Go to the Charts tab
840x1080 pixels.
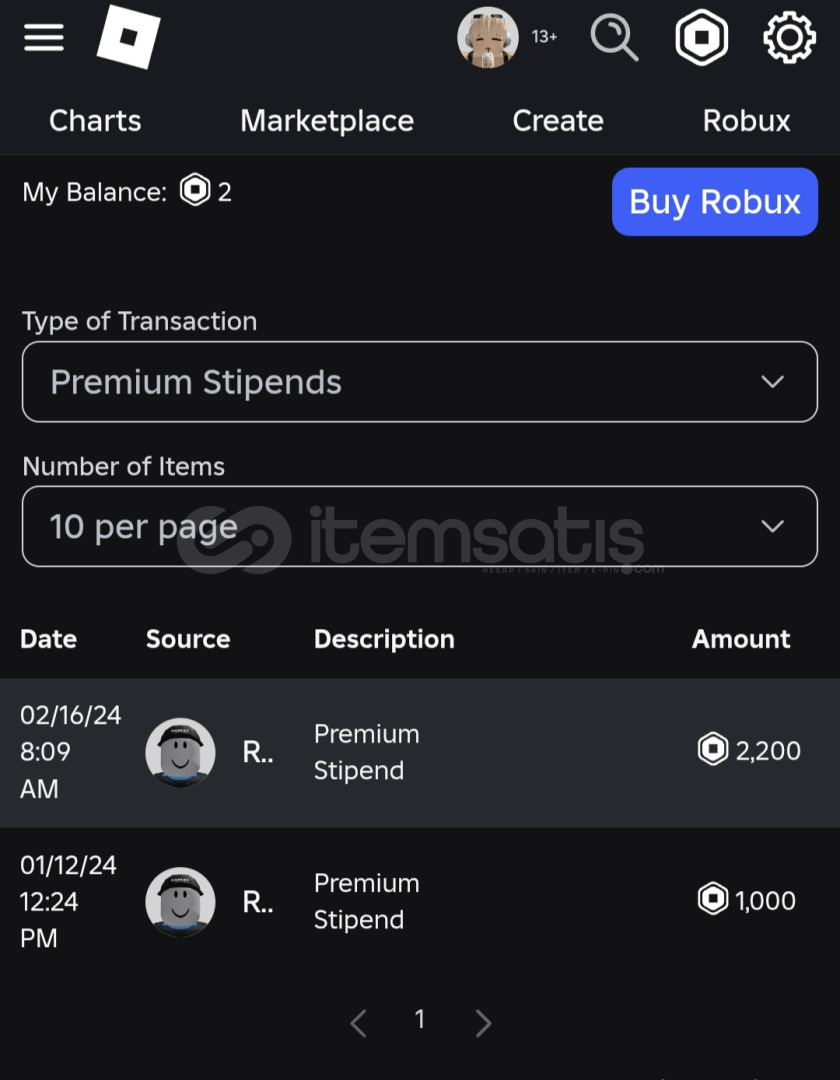point(95,121)
